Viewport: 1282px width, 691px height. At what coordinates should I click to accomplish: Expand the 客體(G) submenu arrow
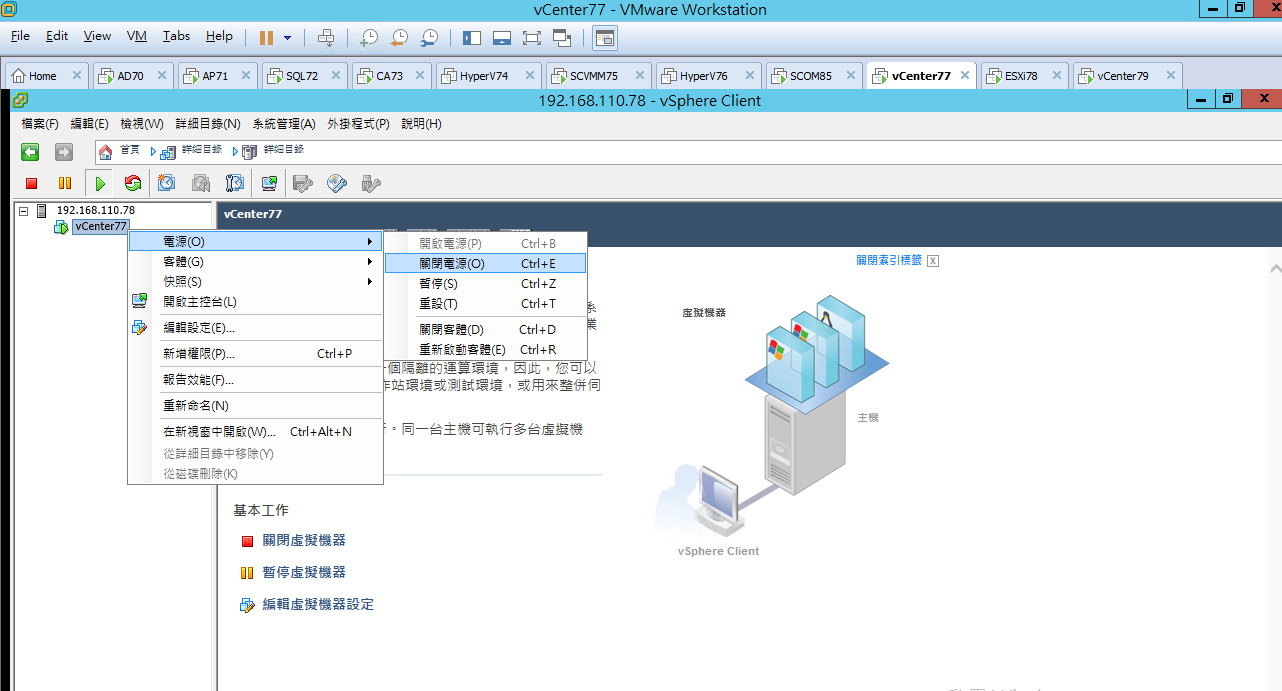370,262
